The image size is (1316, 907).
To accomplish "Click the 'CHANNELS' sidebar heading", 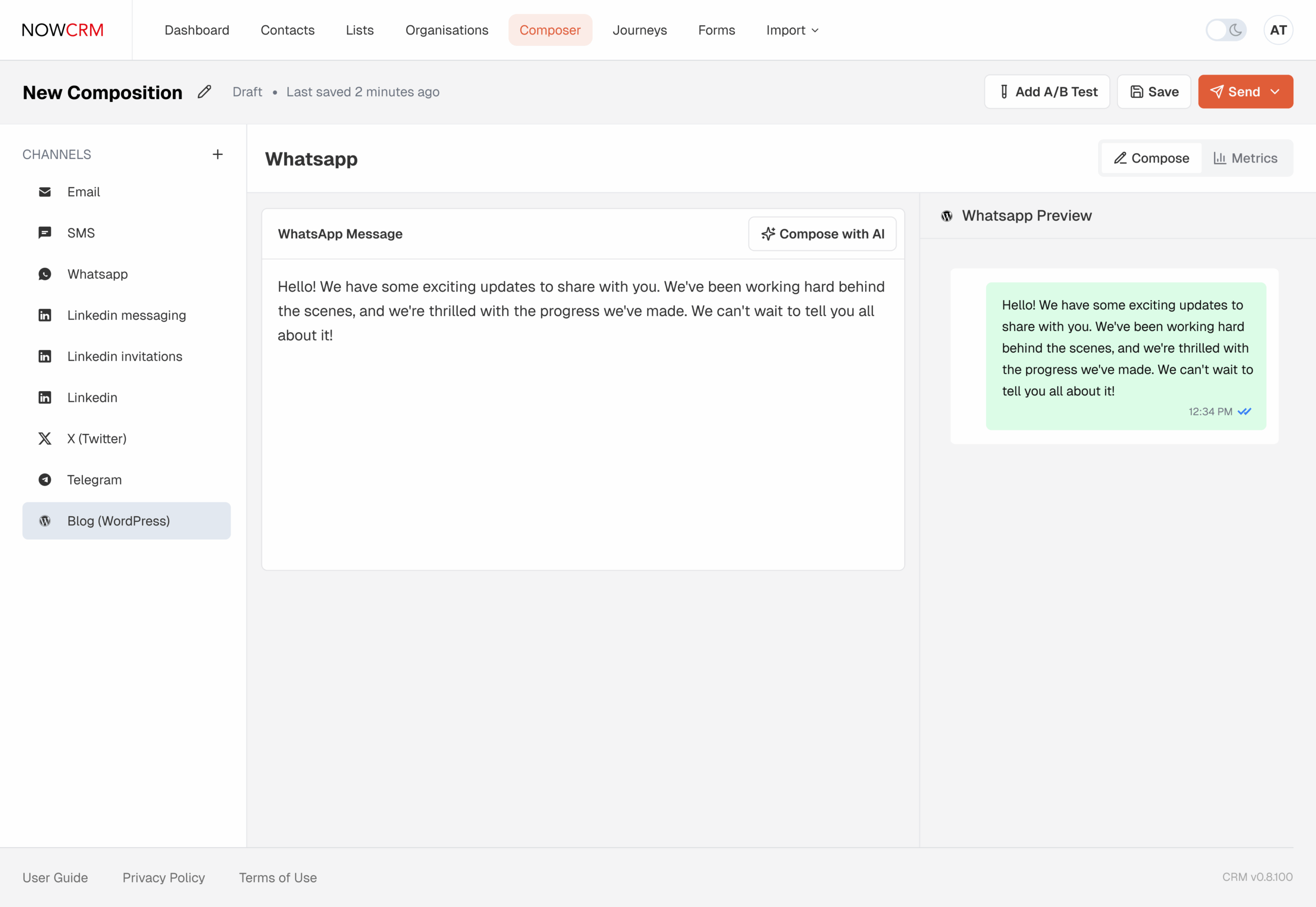I will pos(57,155).
